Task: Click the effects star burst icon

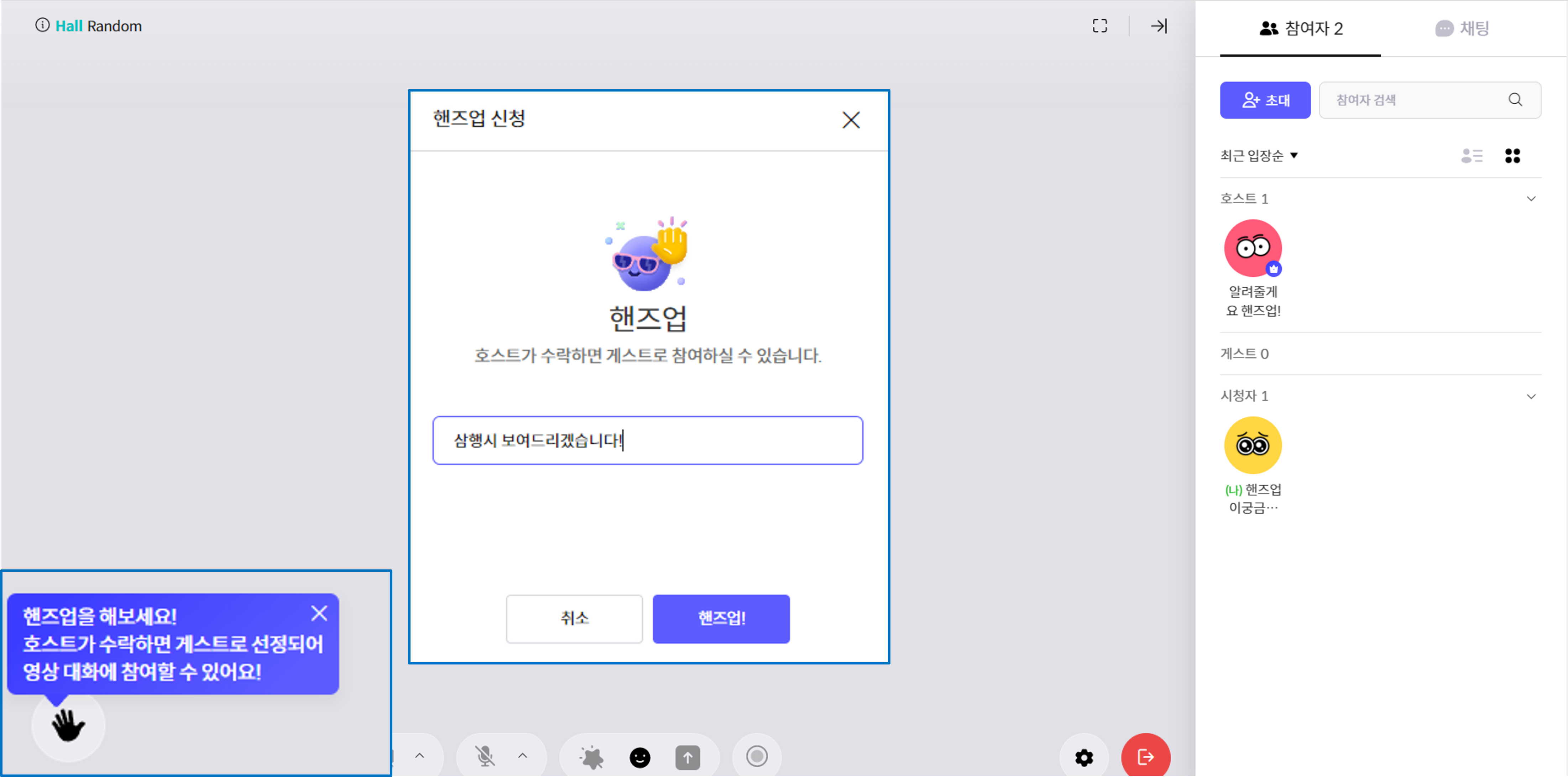Action: [591, 757]
